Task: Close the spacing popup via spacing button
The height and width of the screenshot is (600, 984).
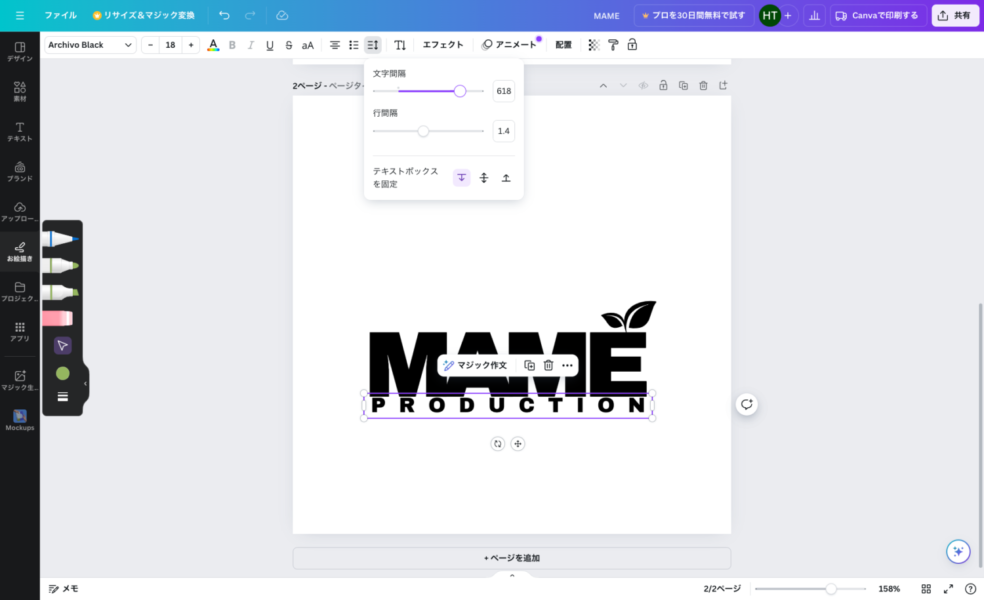Action: point(373,45)
